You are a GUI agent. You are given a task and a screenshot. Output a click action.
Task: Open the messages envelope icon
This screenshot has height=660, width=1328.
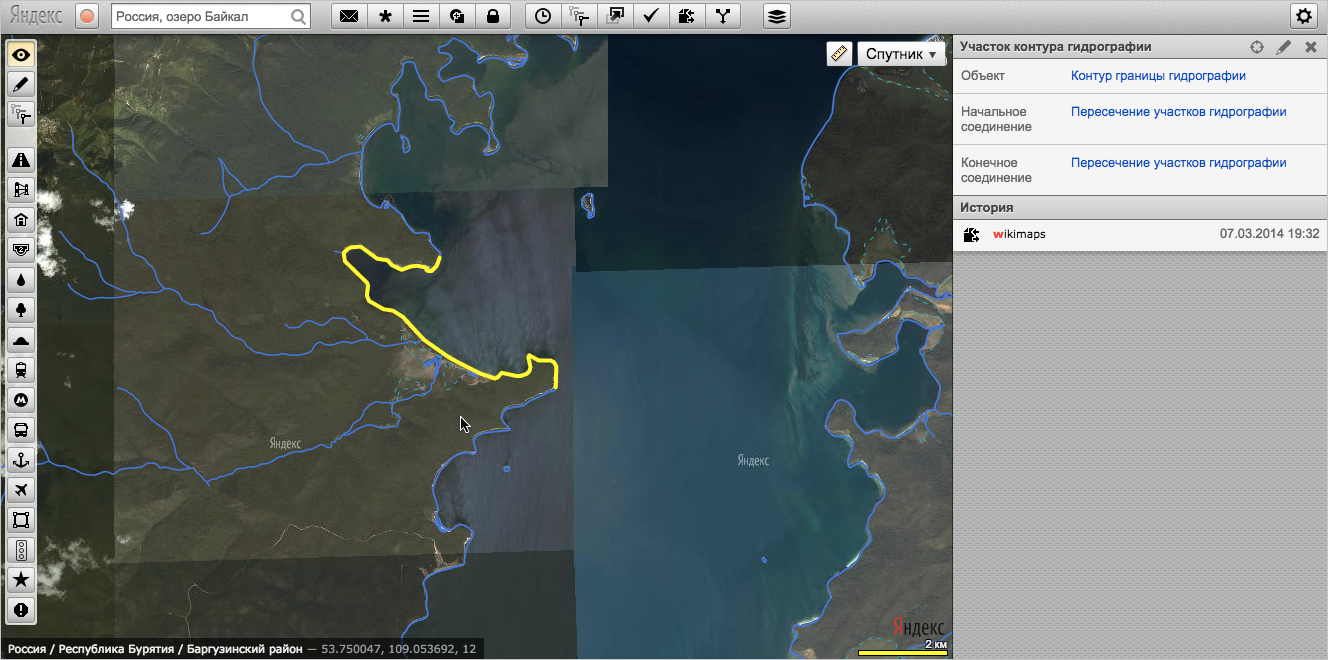349,16
